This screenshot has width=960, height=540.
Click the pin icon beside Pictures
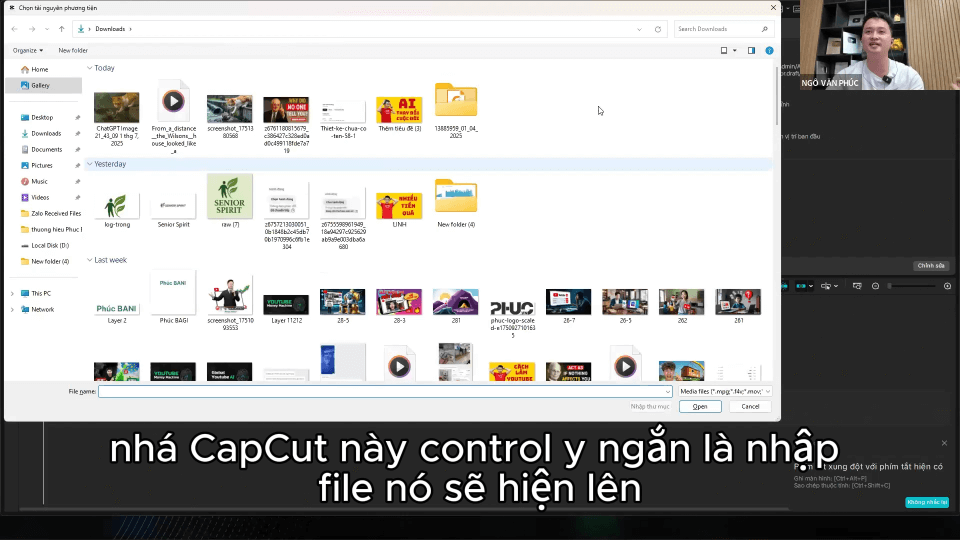77,165
